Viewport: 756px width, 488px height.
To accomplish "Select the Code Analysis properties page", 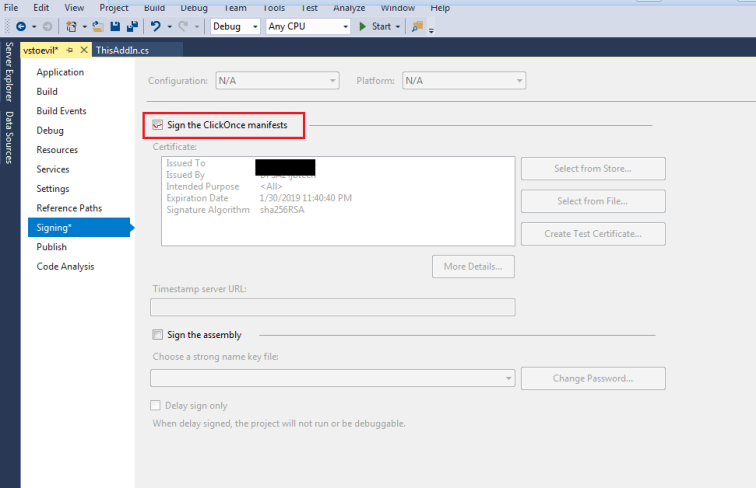I will [65, 266].
